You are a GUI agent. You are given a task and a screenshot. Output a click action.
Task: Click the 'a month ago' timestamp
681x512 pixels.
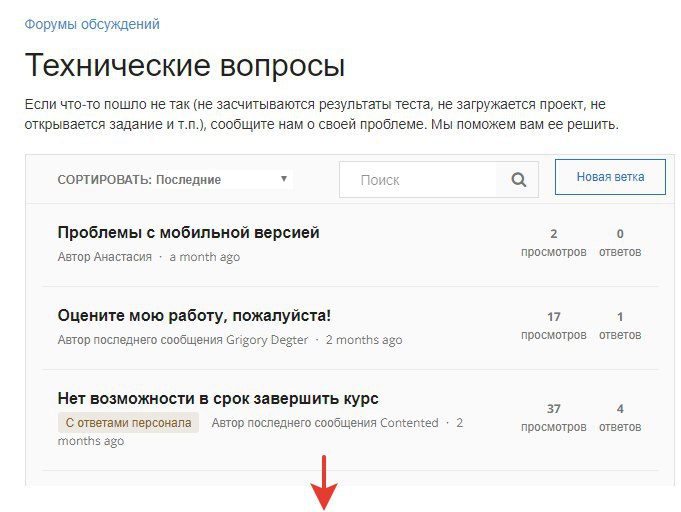[x=205, y=257]
